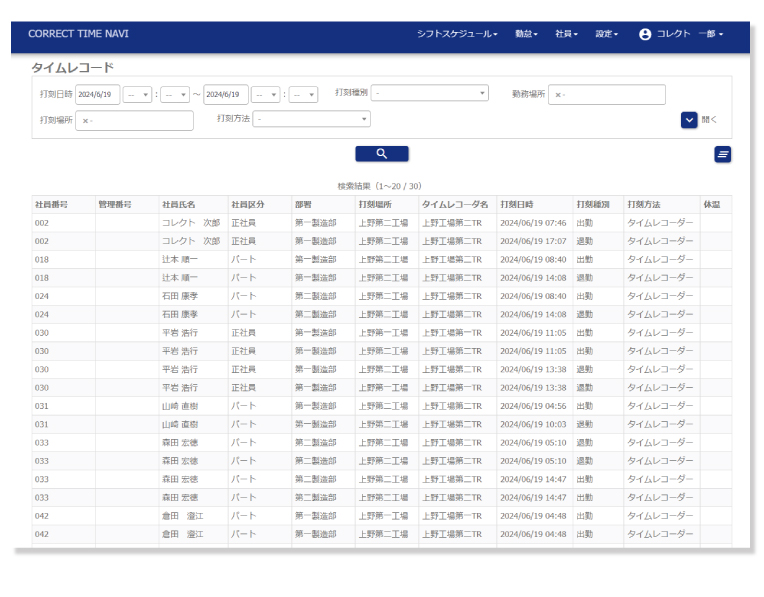The width and height of the screenshot is (764, 597).
Task: Open the start hour dropdown
Action: pos(138,95)
